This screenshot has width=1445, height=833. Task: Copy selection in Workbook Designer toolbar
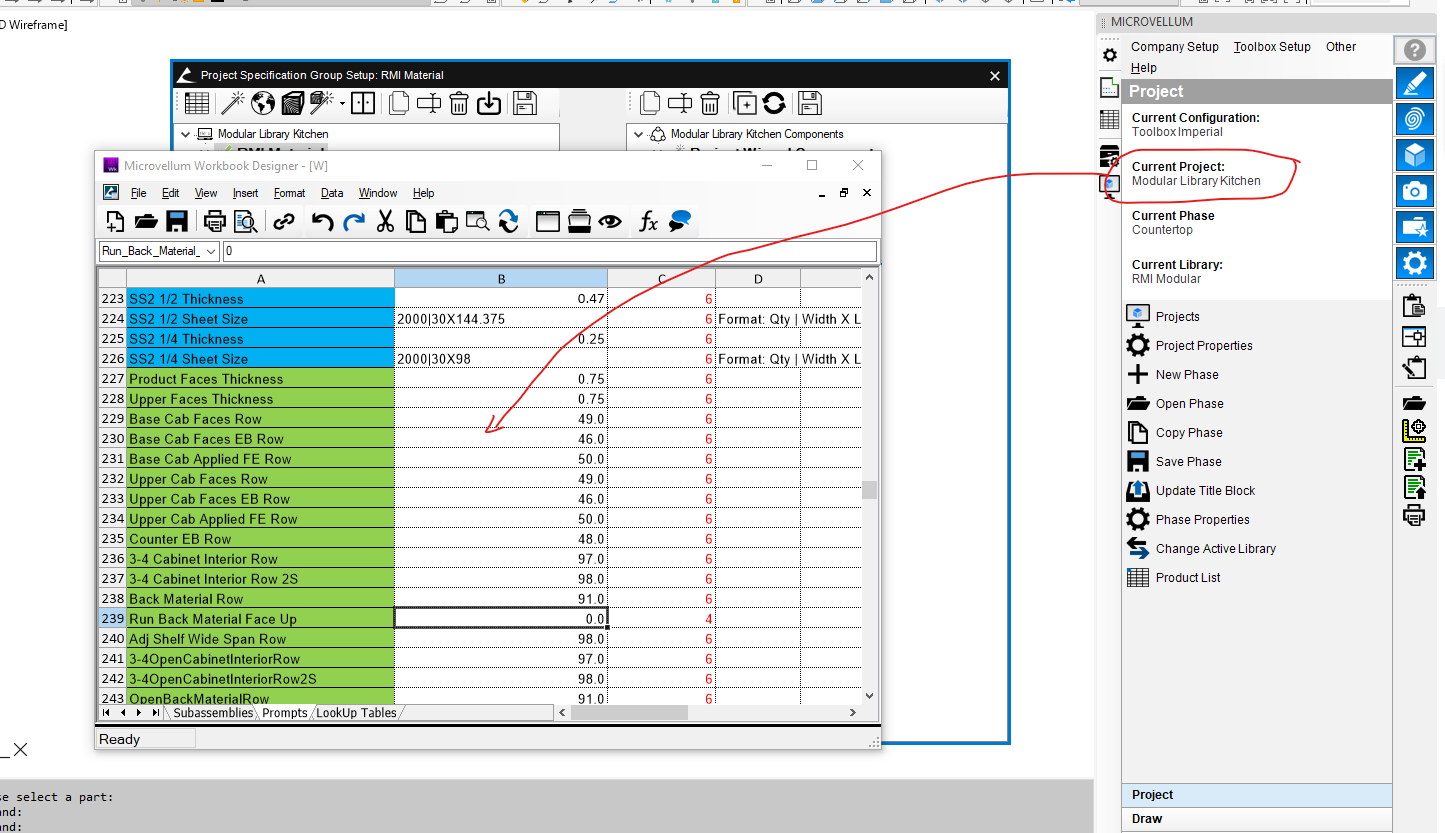click(416, 222)
